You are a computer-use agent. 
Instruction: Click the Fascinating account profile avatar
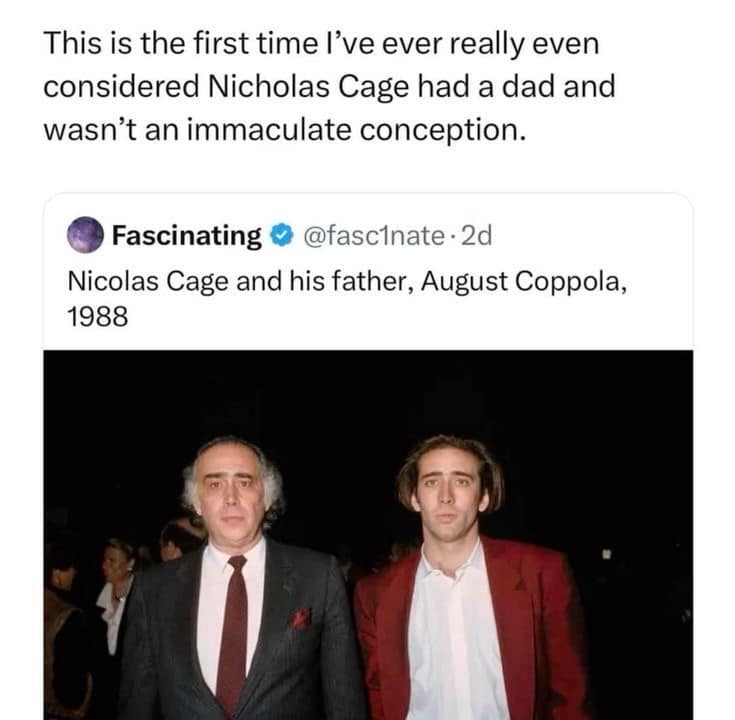pos(86,235)
